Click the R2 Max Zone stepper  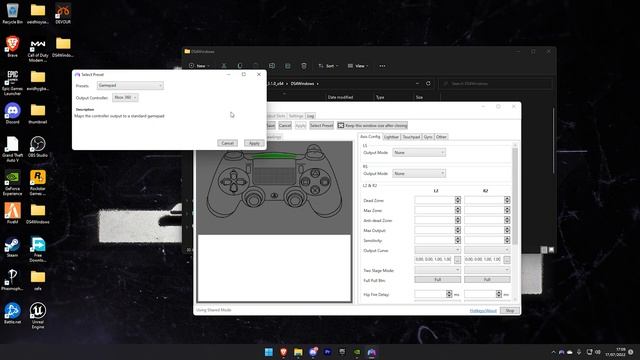tap(507, 210)
